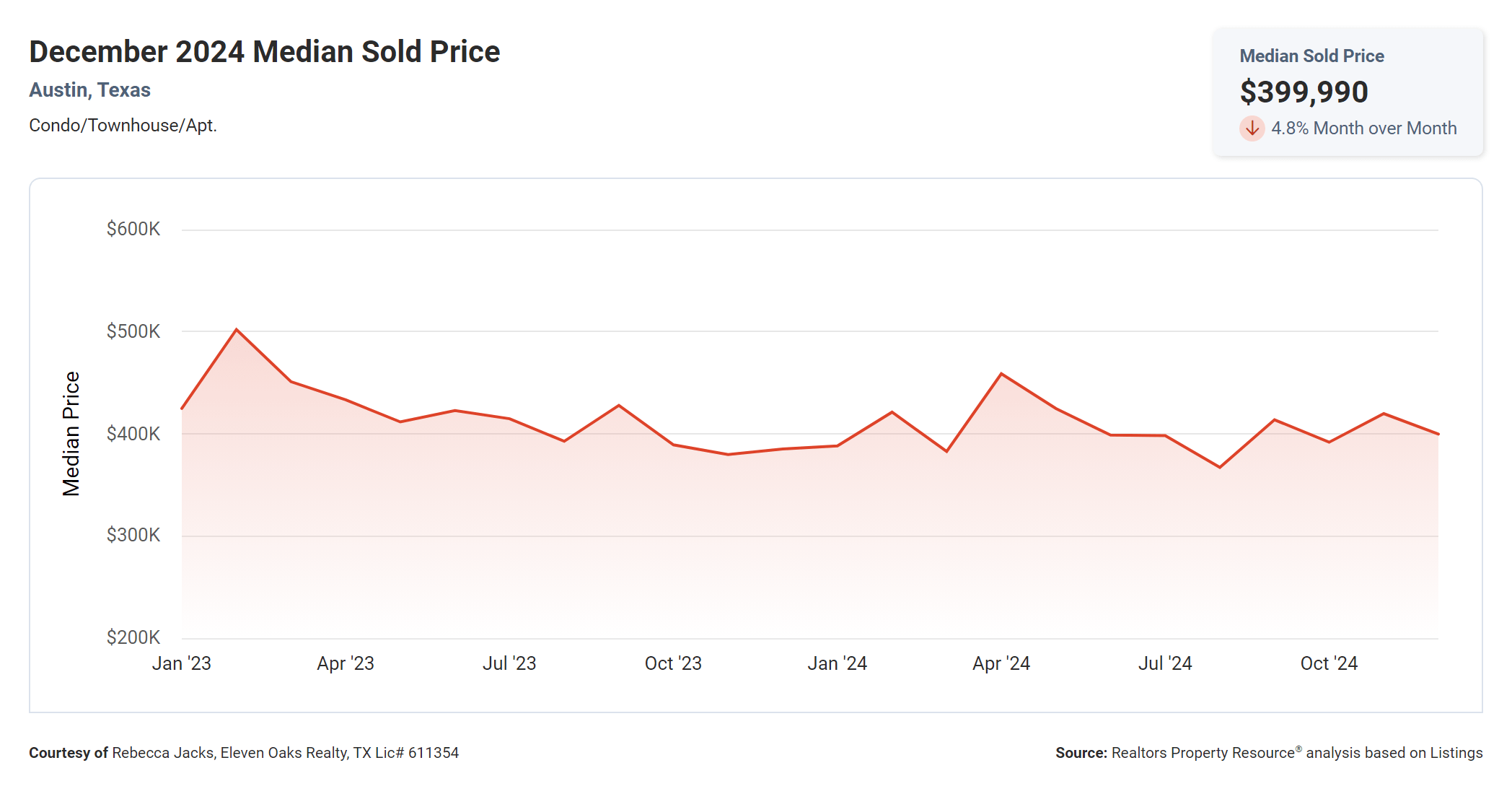This screenshot has height=794, width=1512.
Task: Click the $399,990 median price value
Action: (x=1304, y=92)
